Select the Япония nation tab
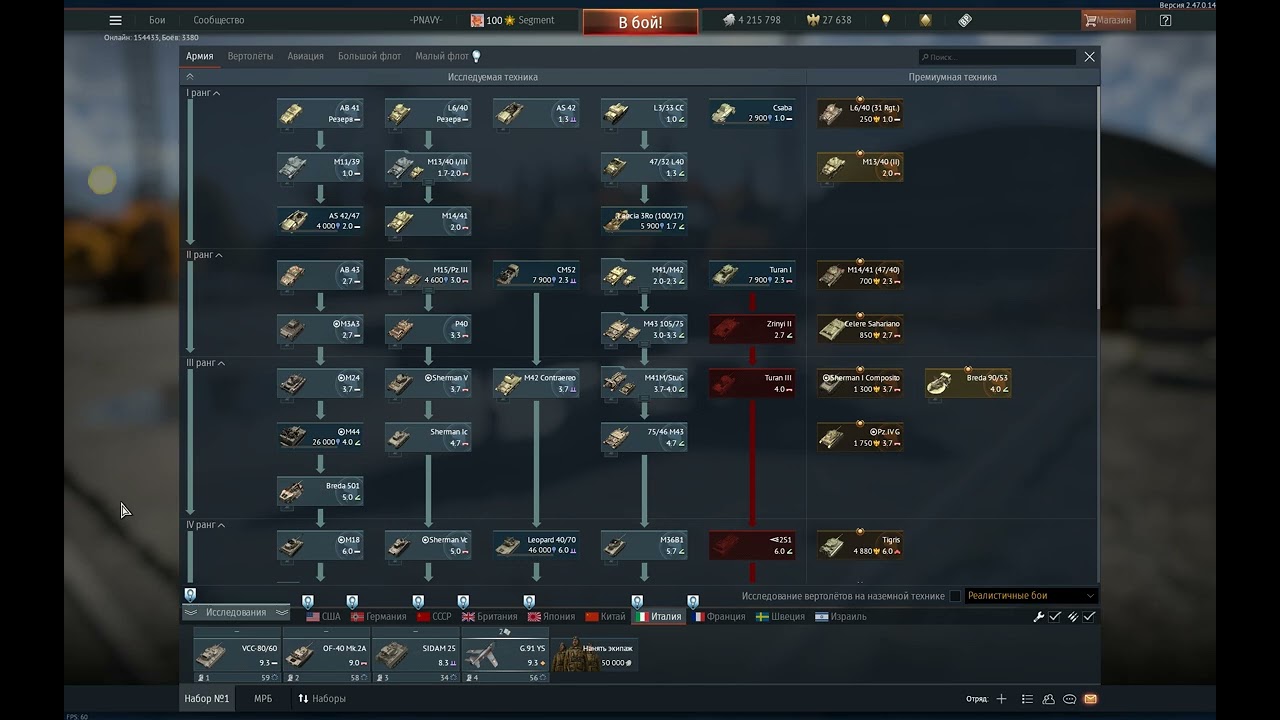1280x720 pixels. (551, 617)
